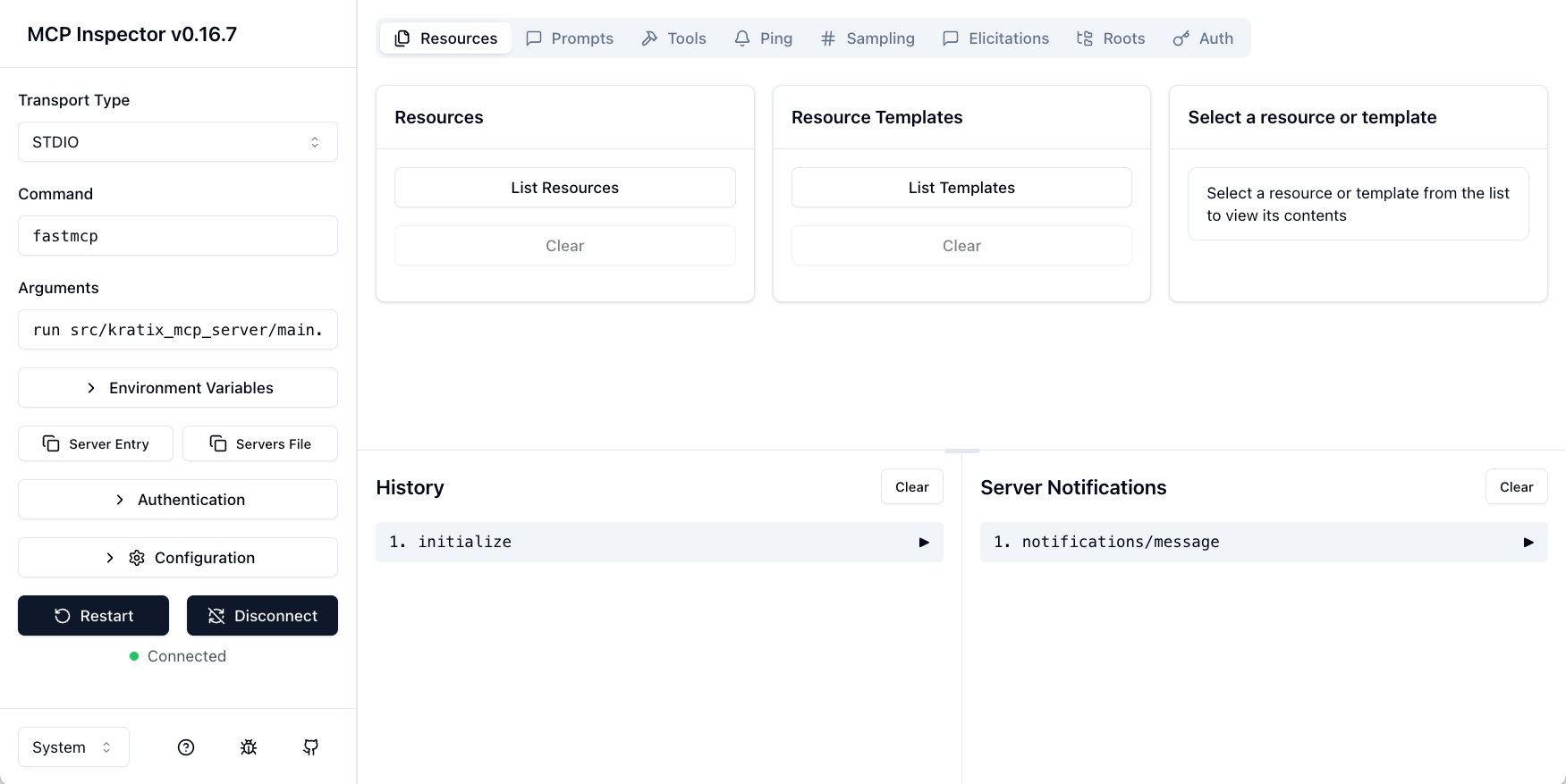Expand the Authentication section

[x=178, y=500]
